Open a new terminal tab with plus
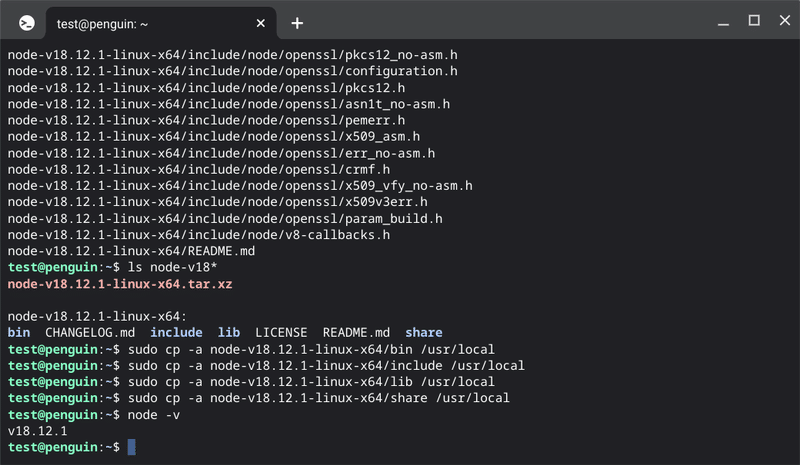Screen dimensions: 800x465 (297, 23)
